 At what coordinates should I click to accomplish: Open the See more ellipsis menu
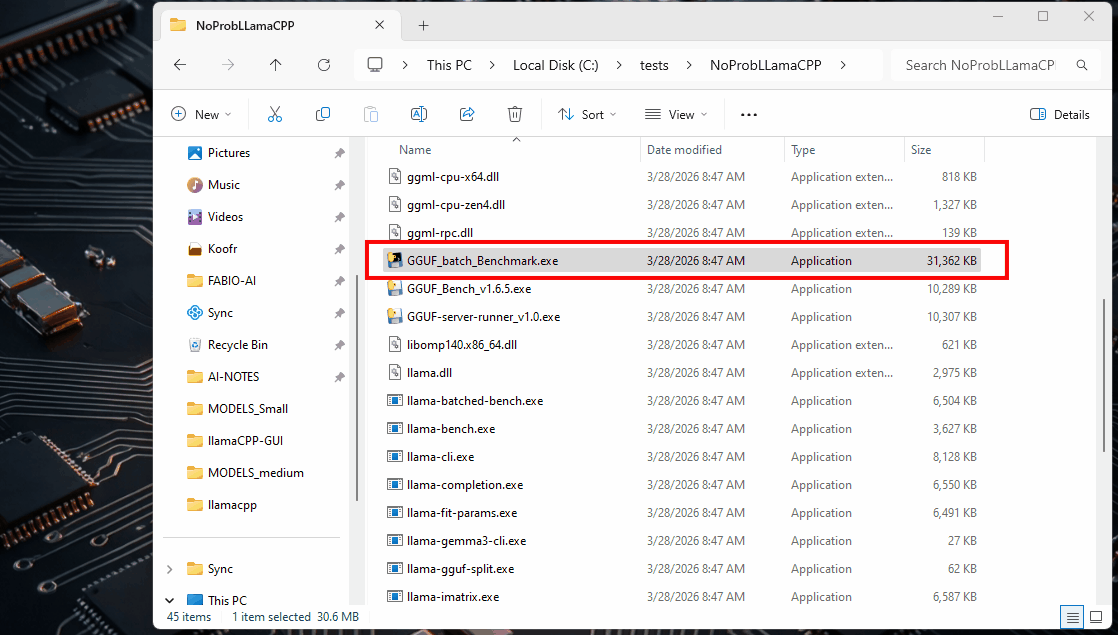pos(749,114)
